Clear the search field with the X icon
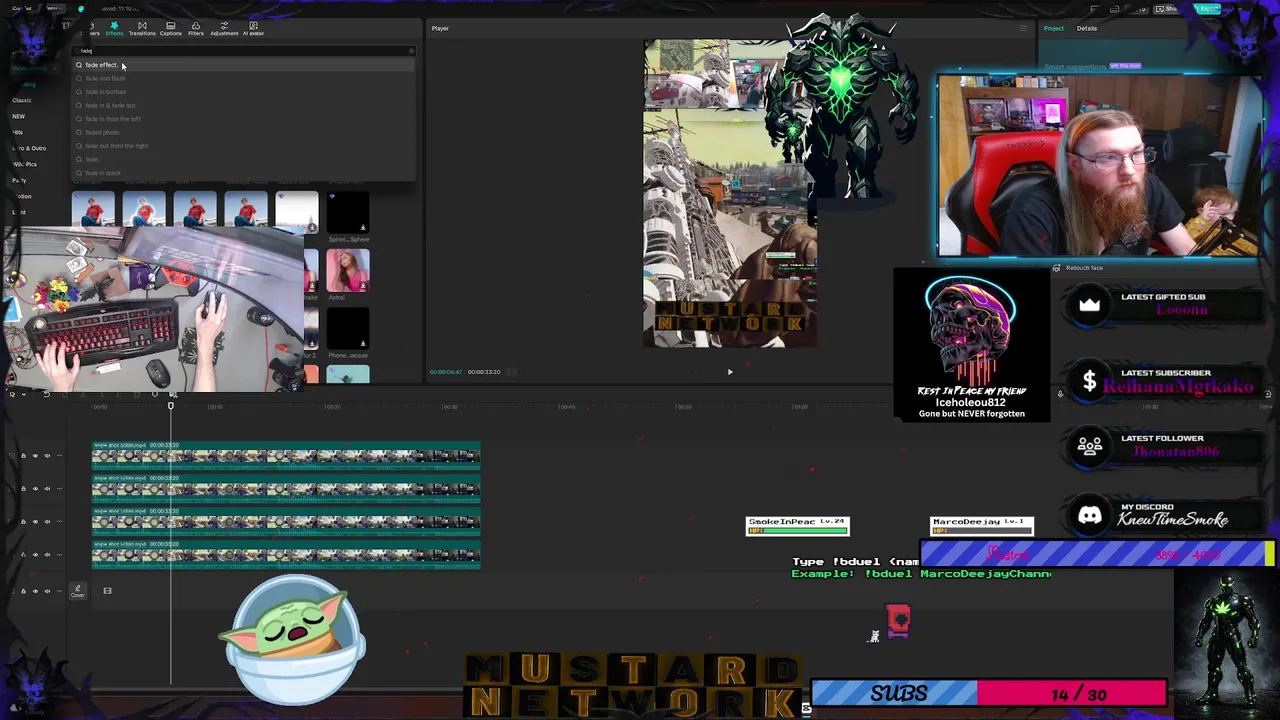Screen dimensions: 1280x720 pos(410,51)
